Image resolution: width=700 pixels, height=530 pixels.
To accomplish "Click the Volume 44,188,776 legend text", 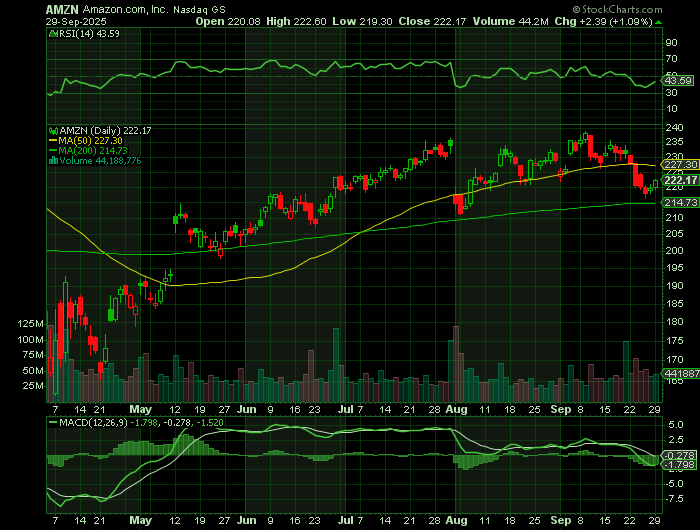I will pos(100,161).
